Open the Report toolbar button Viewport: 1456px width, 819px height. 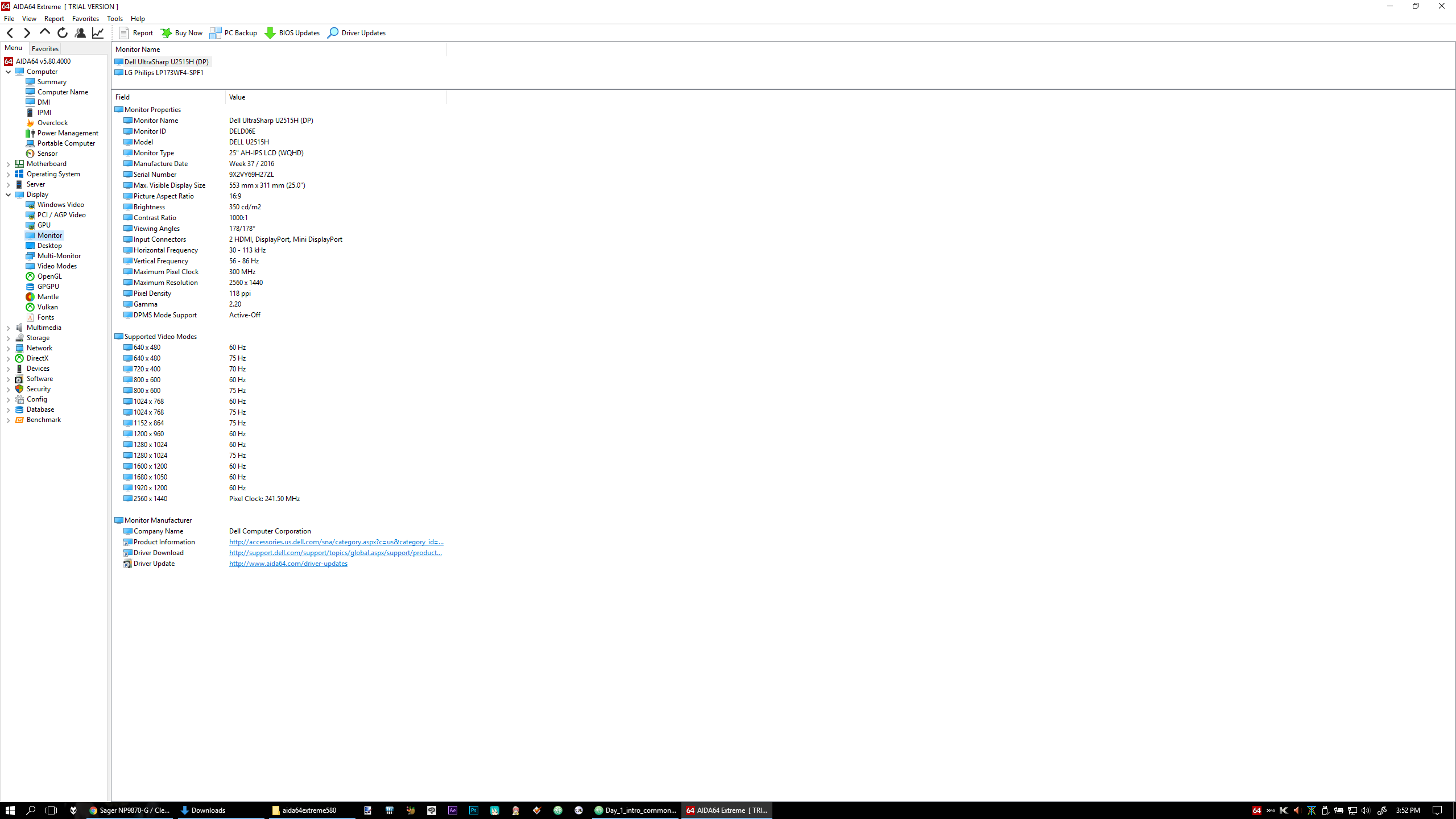136,33
